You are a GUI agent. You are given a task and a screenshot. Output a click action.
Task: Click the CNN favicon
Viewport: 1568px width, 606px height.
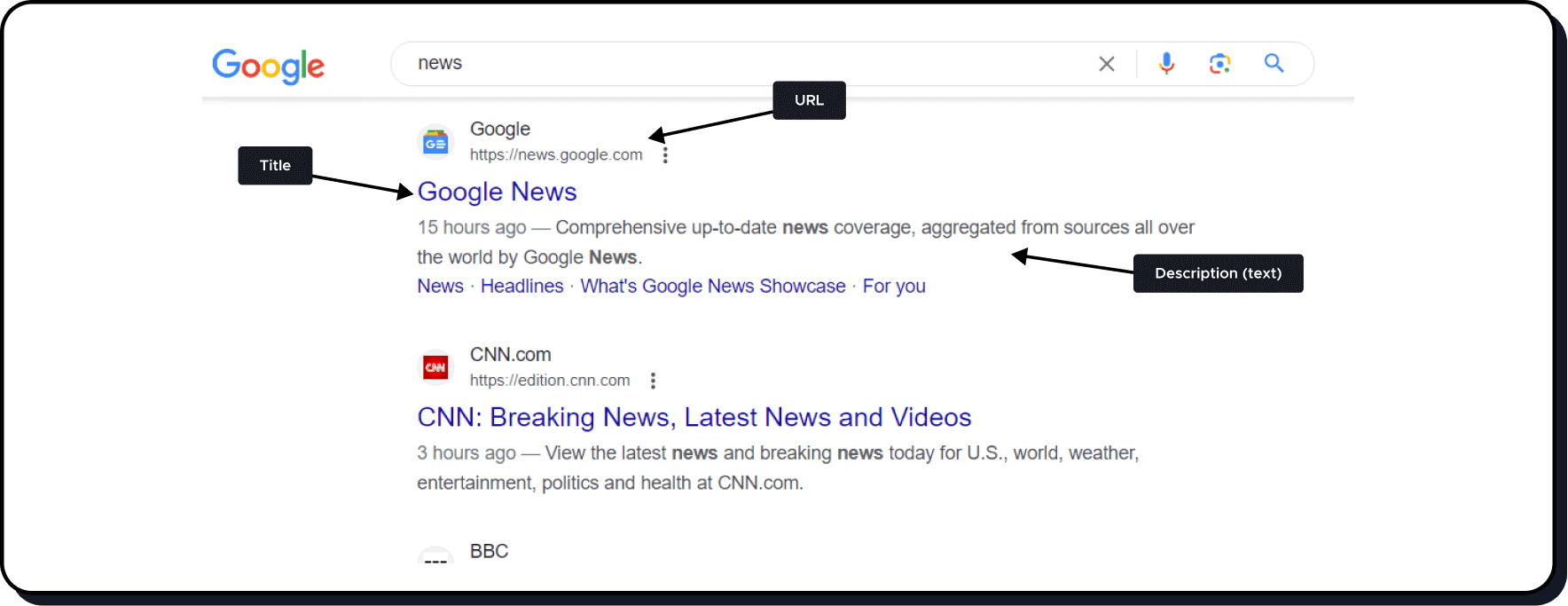click(435, 367)
